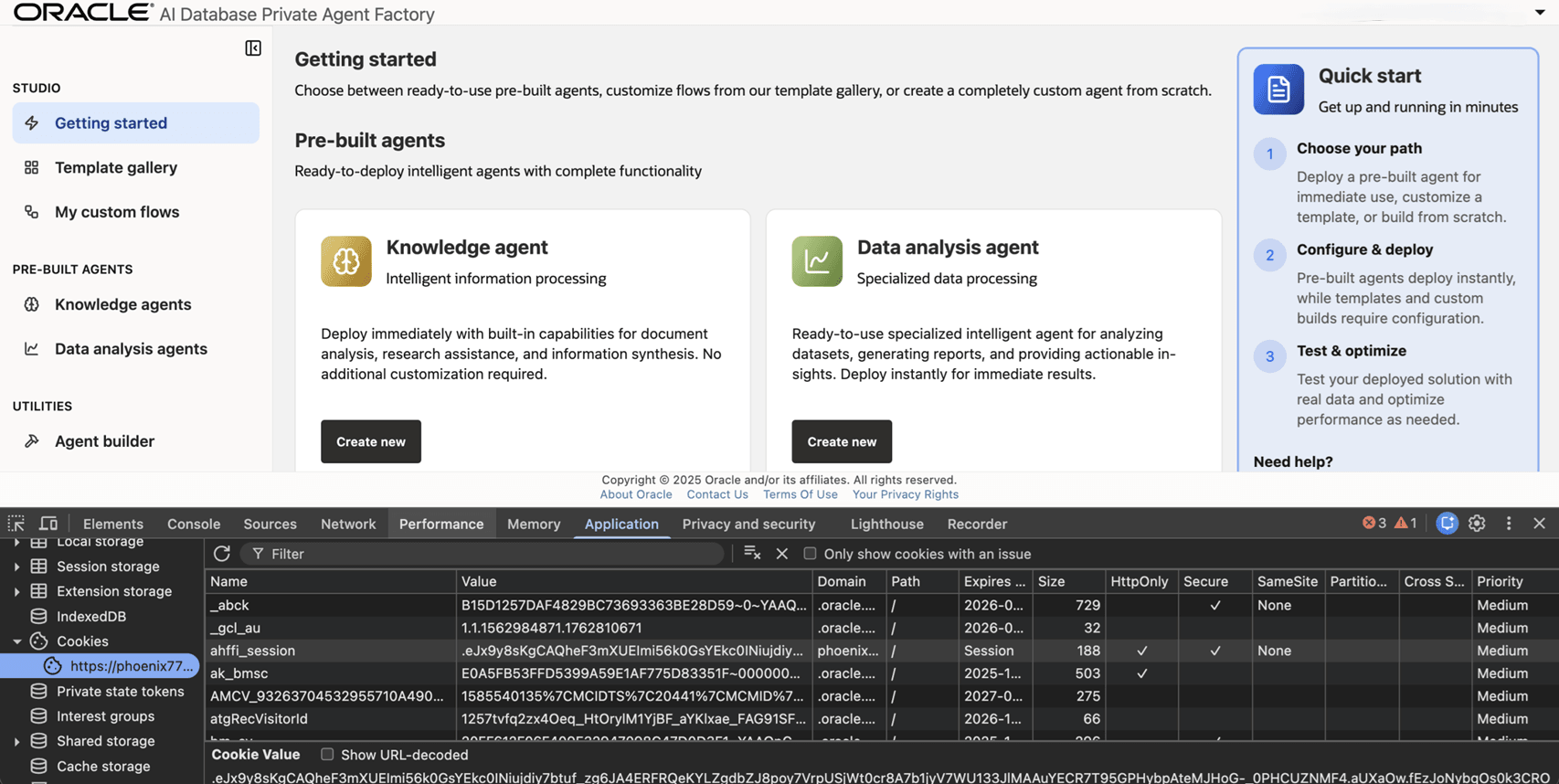The image size is (1559, 784).
Task: Switch to the Network tab
Action: point(348,524)
